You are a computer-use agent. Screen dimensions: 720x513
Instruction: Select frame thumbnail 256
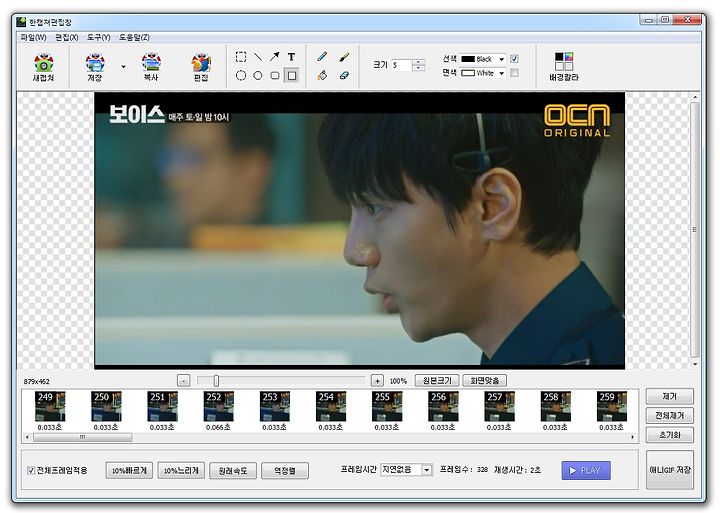(443, 406)
